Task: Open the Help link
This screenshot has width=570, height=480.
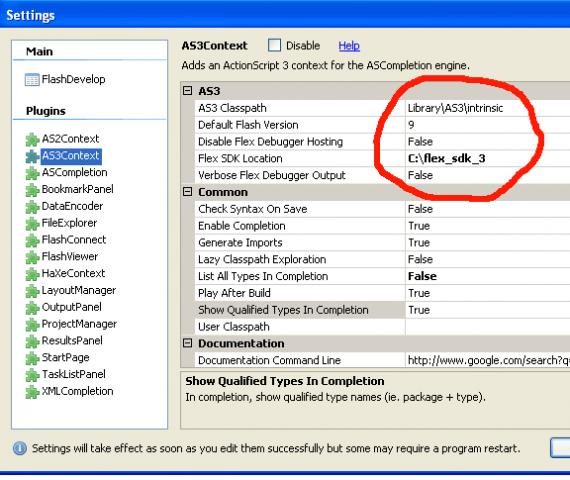Action: pos(349,46)
